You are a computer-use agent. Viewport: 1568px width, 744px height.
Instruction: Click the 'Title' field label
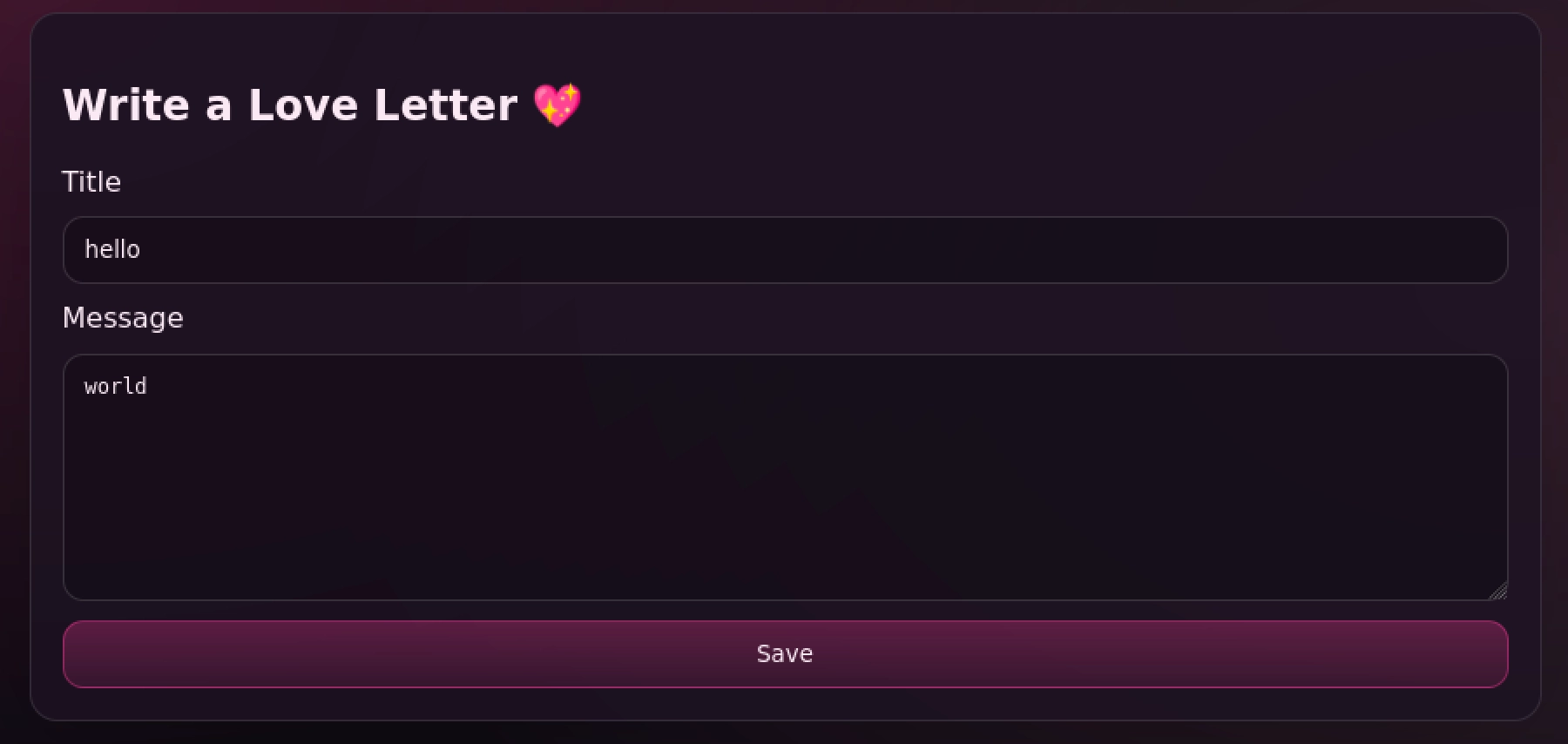(x=91, y=182)
